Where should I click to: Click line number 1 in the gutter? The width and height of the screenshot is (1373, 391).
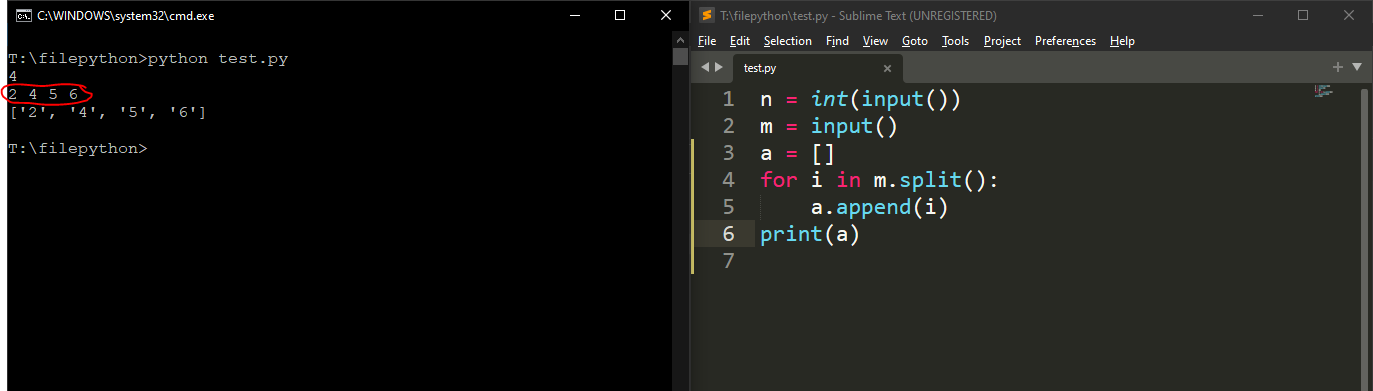(x=728, y=99)
